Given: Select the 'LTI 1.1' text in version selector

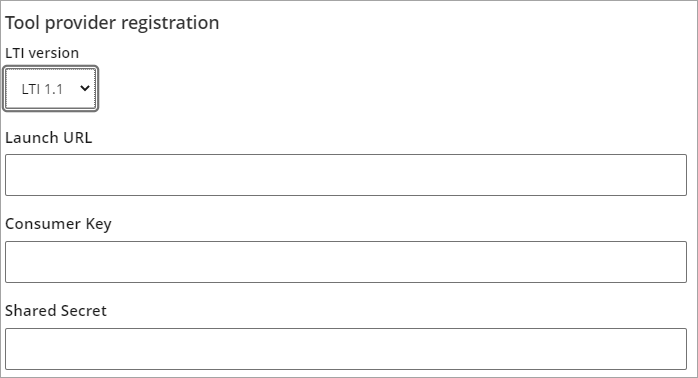Looking at the screenshot, I should click(42, 89).
